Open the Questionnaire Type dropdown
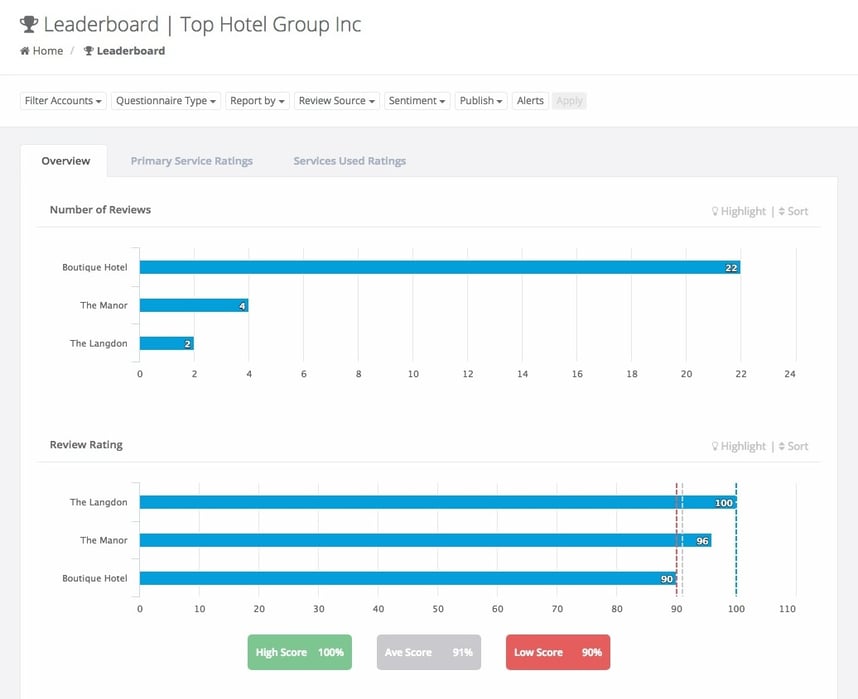Image resolution: width=858 pixels, height=699 pixels. (166, 100)
